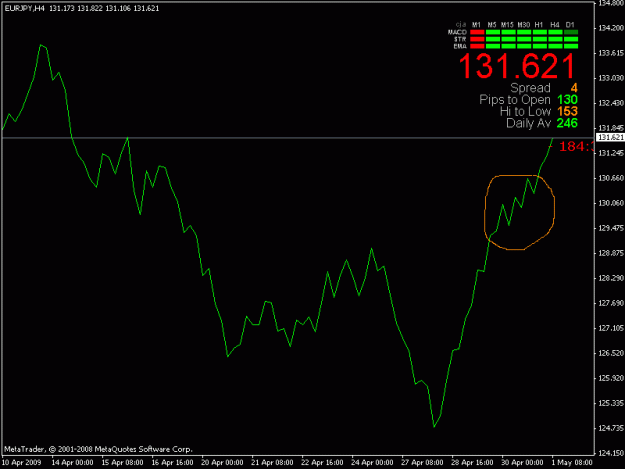Click the 24 Apr 00:00 time label
This screenshot has width=625, height=469.
coord(372,463)
